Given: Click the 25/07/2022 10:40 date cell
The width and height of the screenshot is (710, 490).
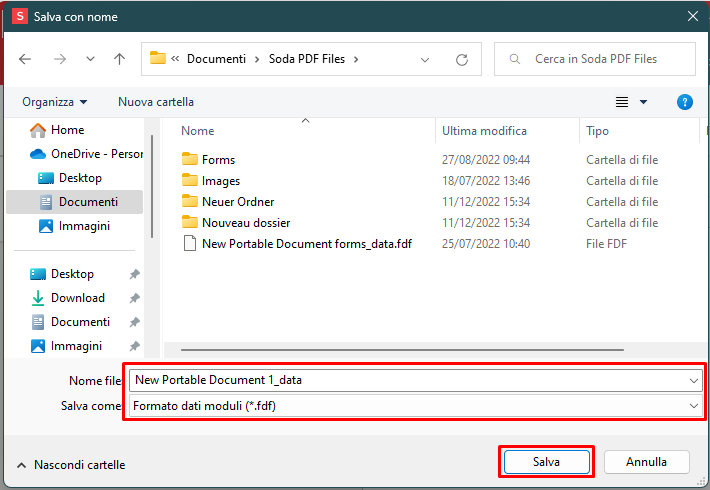Looking at the screenshot, I should click(486, 244).
